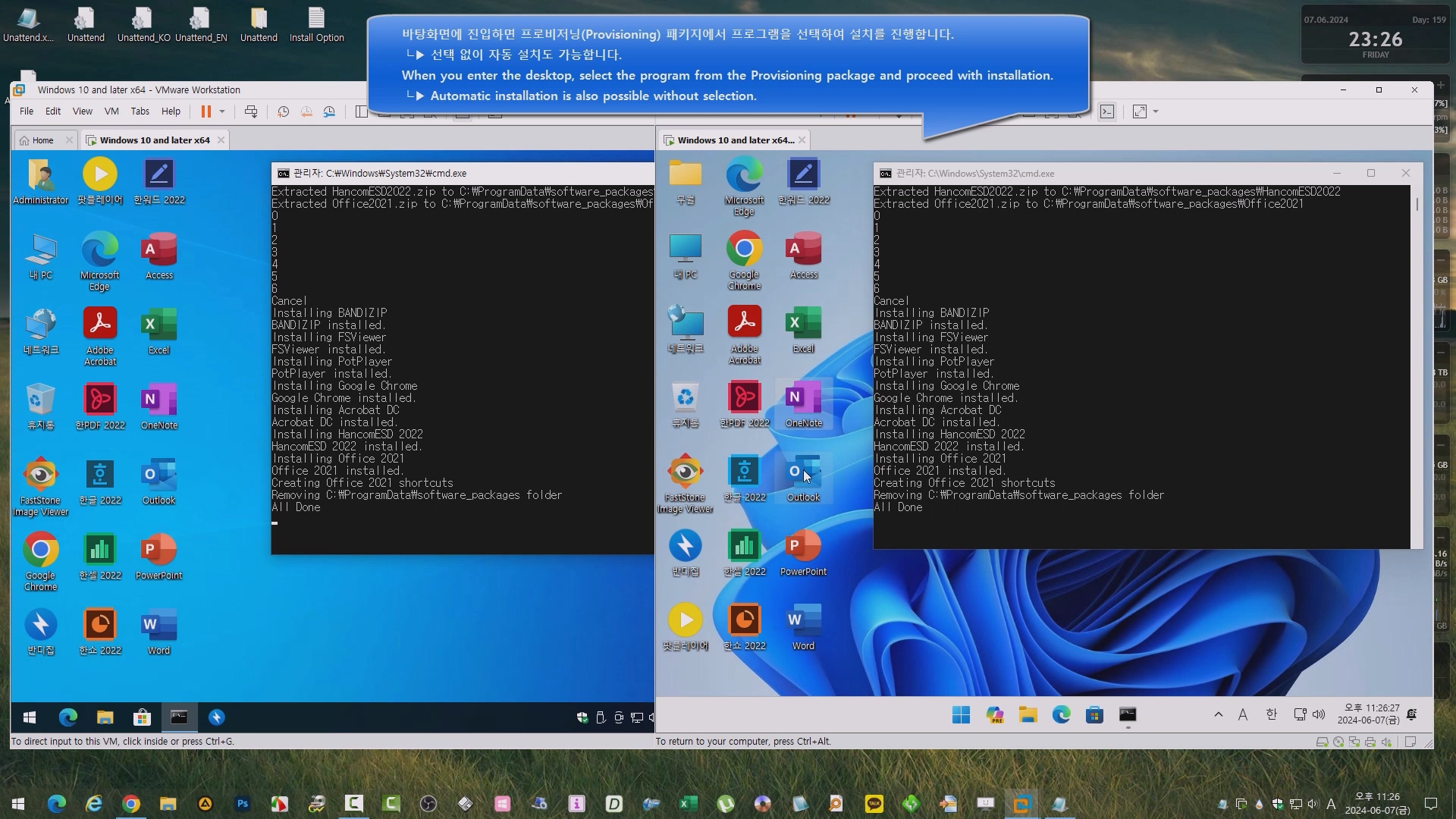This screenshot has height=819, width=1456.
Task: Open Edge from left VM taskbar
Action: point(68,717)
